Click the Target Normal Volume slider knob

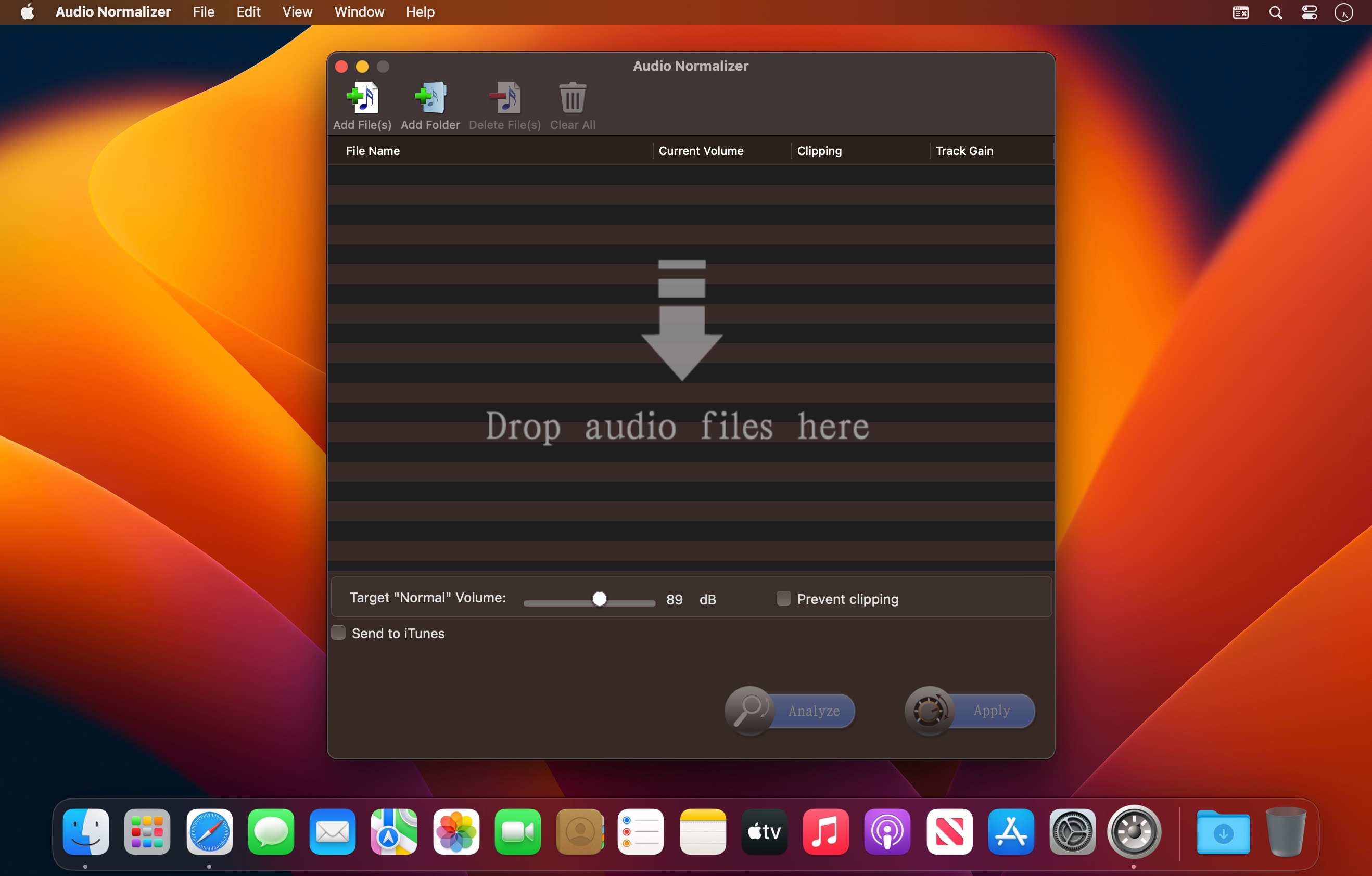(x=599, y=599)
